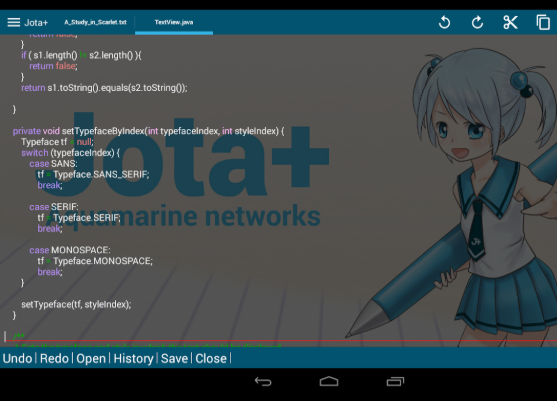Tap Redo in bottom toolbar
Screen dimensions: 557x401
[x=54, y=358]
